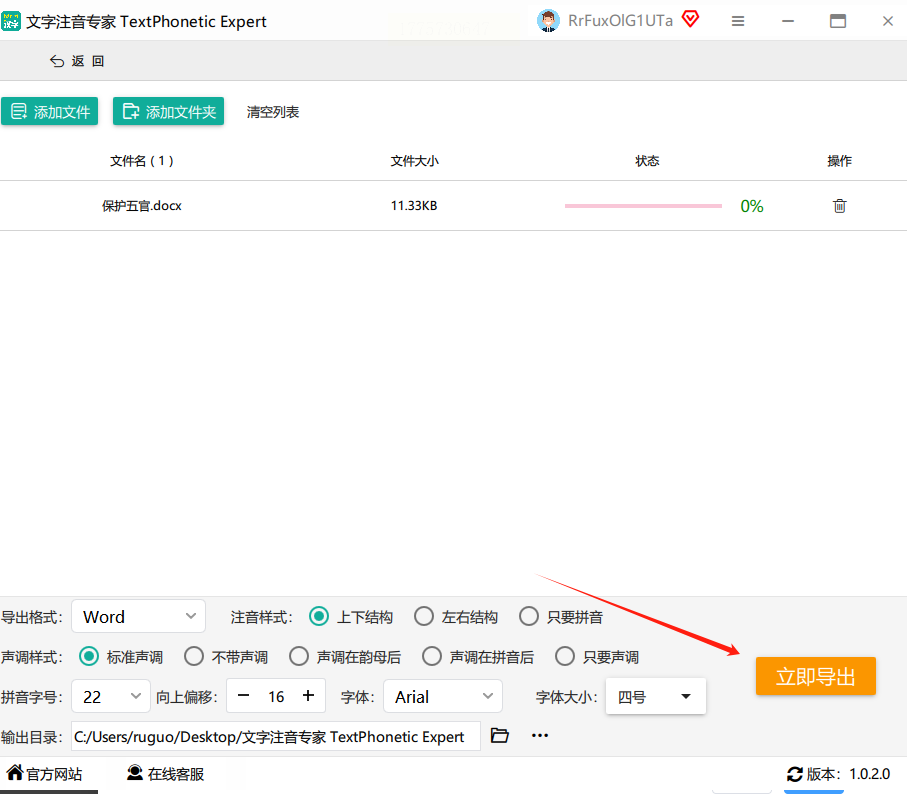Clear the list with 清空列表
907x794 pixels.
tap(272, 112)
